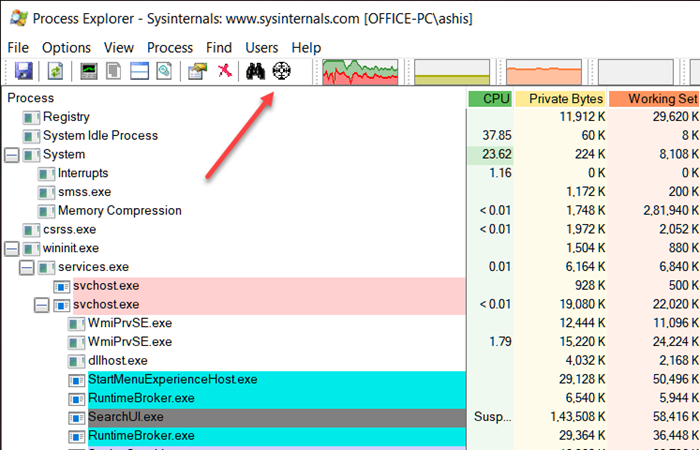Open the Find menu
This screenshot has height=450, width=700.
(219, 47)
